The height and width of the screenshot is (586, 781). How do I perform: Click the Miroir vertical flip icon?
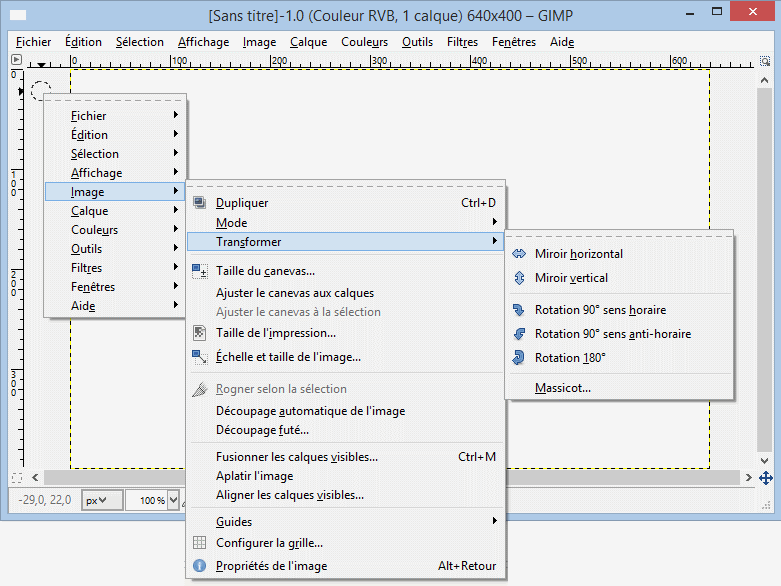[519, 278]
